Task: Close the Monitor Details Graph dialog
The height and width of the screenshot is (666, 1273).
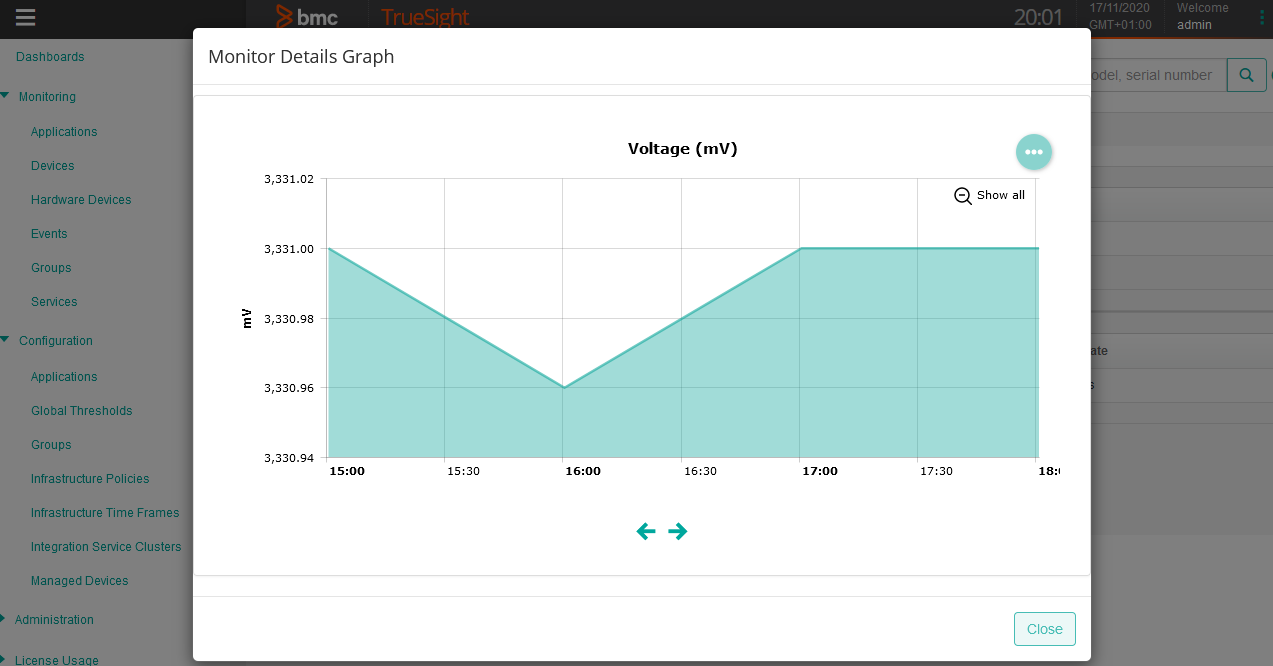Action: [1044, 628]
